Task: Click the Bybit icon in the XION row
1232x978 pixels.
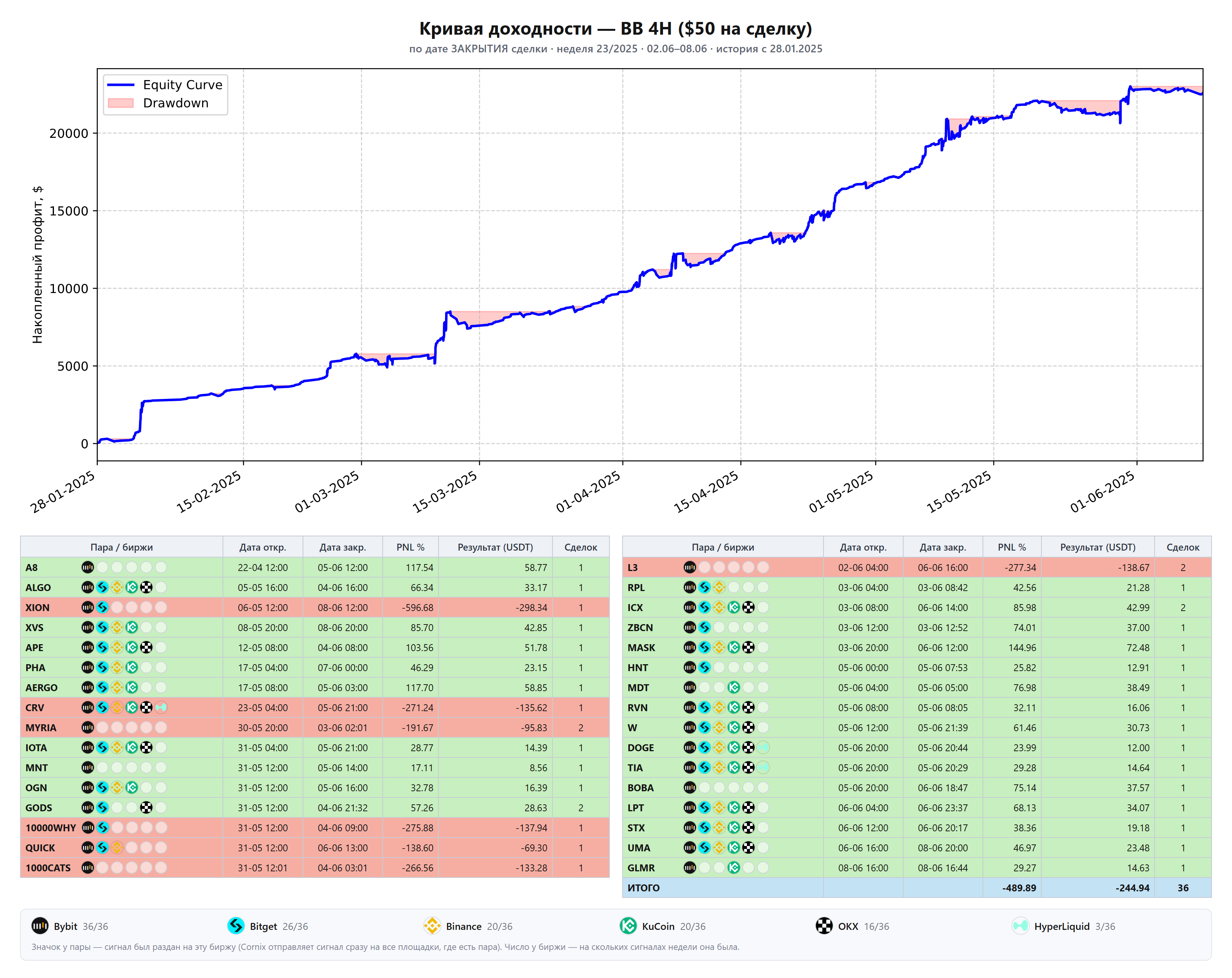Action: coord(87,607)
